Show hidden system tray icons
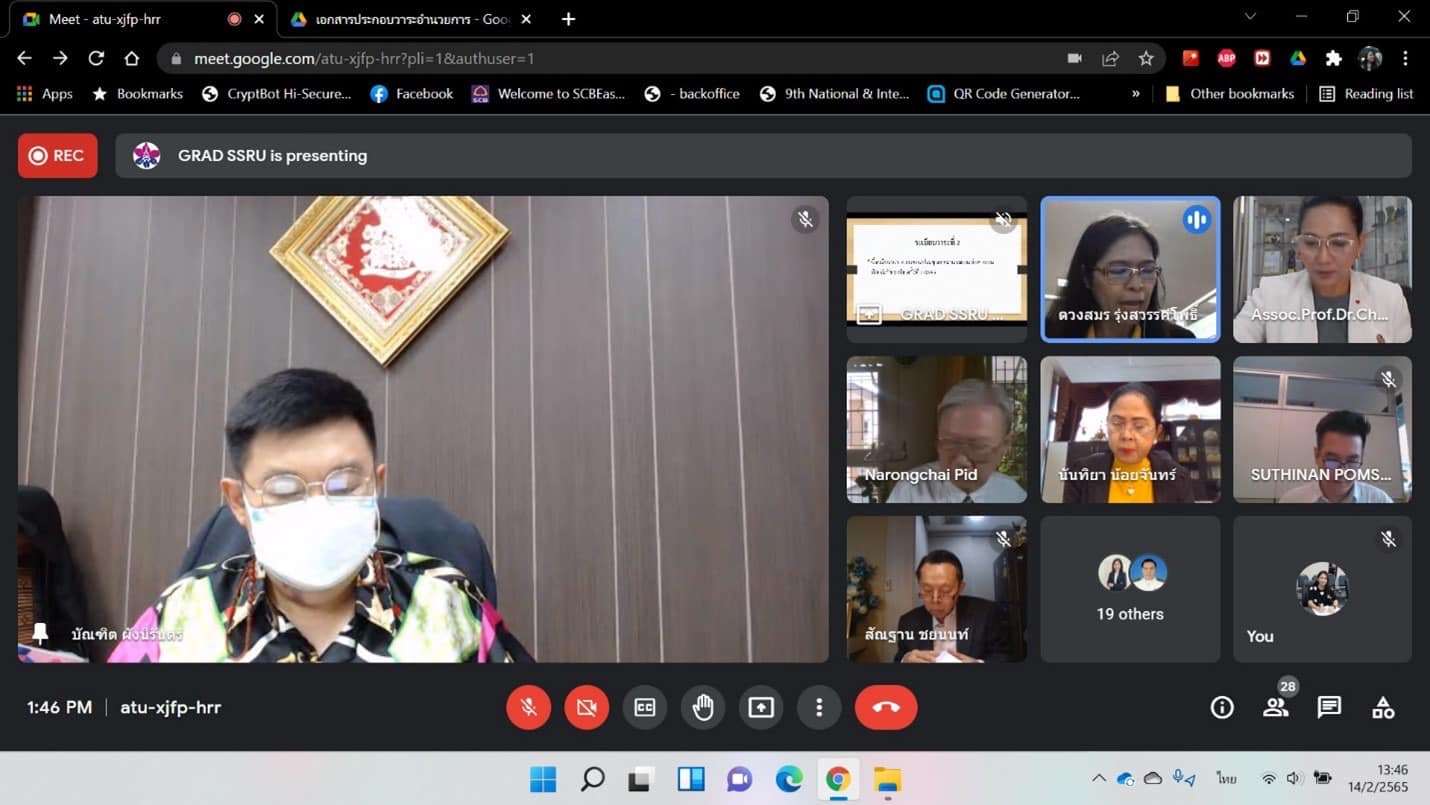Viewport: 1430px width, 805px height. [x=1098, y=778]
